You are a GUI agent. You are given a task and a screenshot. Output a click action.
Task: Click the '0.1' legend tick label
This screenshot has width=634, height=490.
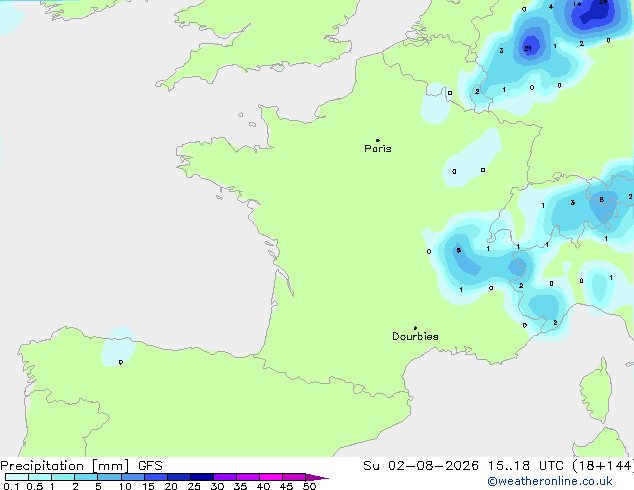click(11, 486)
